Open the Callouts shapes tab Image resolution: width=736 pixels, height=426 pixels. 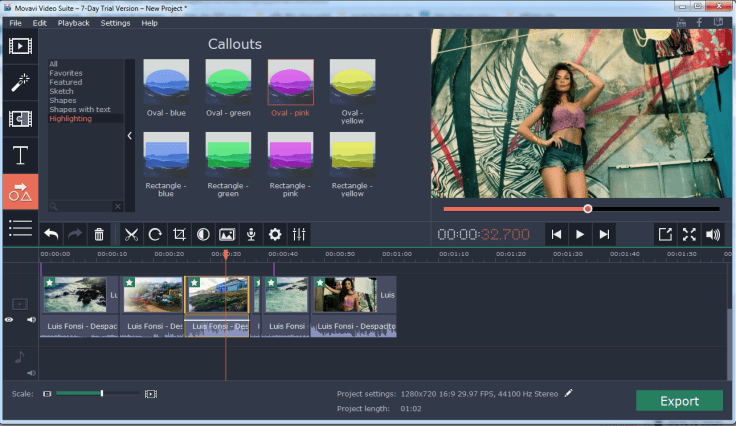(20, 192)
